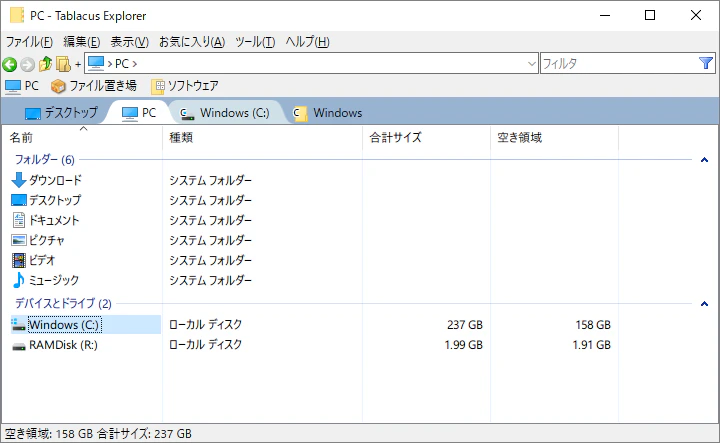
Task: Switch to the デスクトップ tab
Action: tap(61, 112)
